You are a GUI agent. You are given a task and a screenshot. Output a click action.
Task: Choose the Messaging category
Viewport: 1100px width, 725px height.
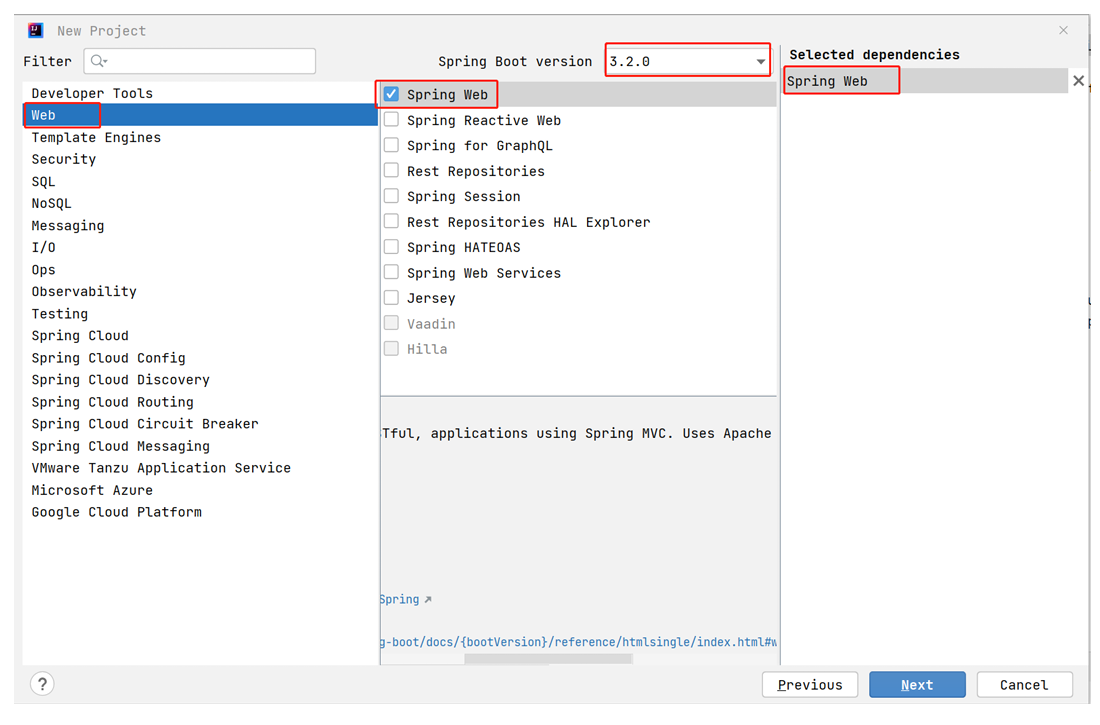click(200, 225)
